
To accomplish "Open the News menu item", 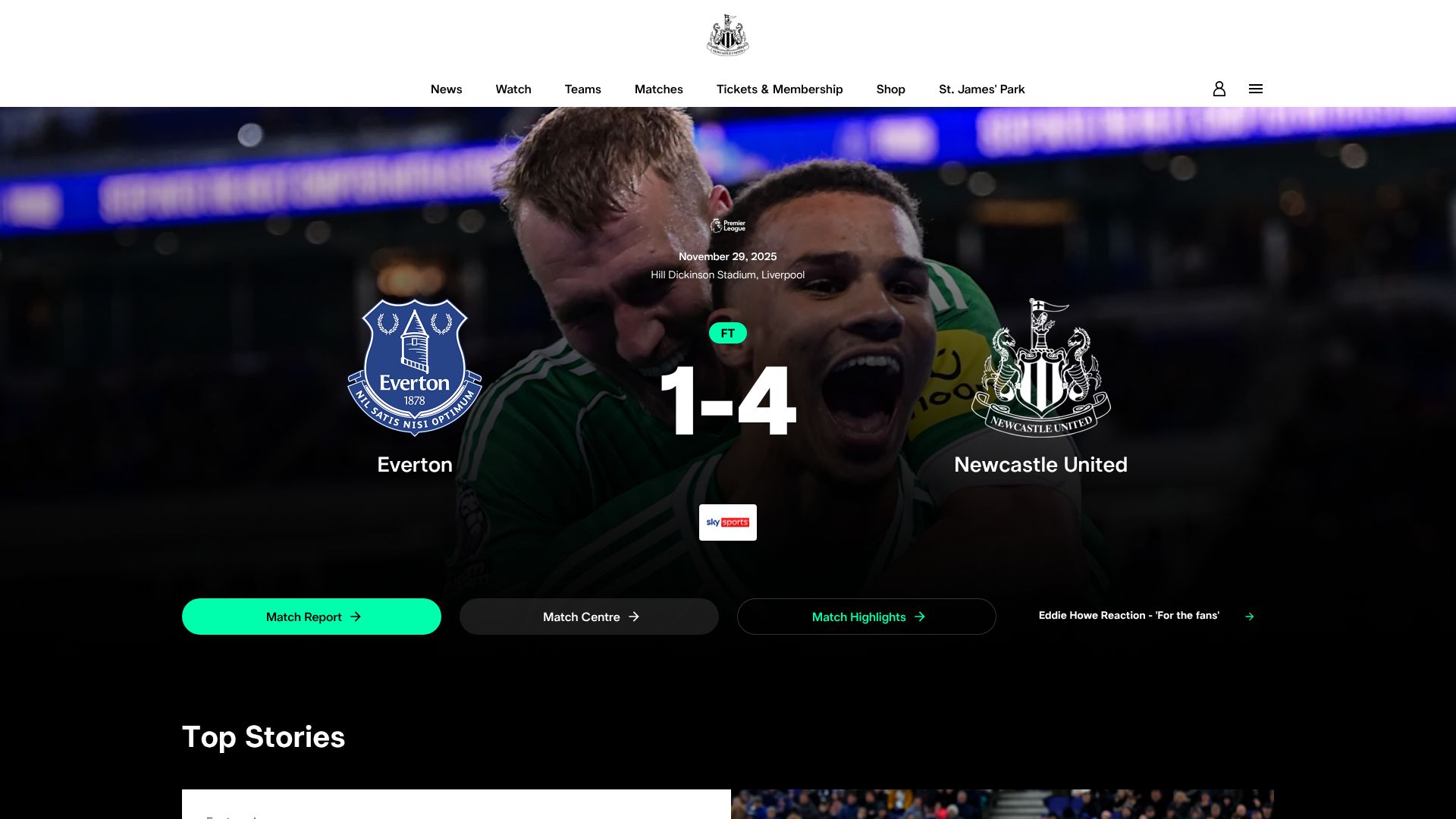I will pyautogui.click(x=446, y=89).
